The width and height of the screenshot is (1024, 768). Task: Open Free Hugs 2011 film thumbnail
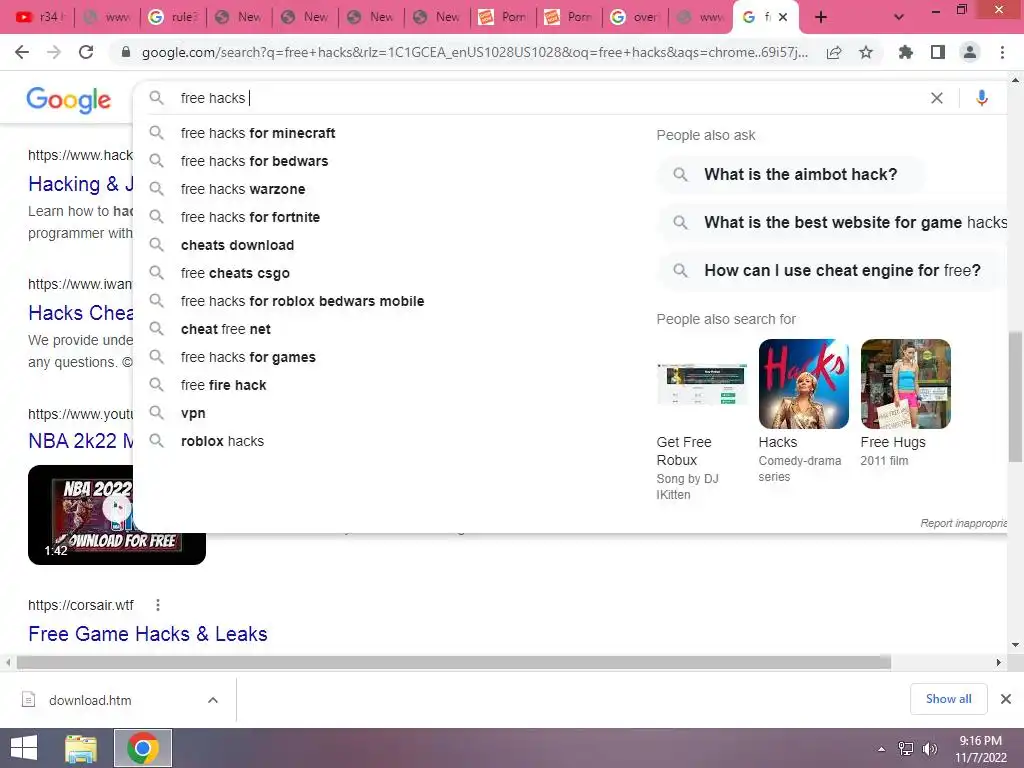tap(906, 384)
